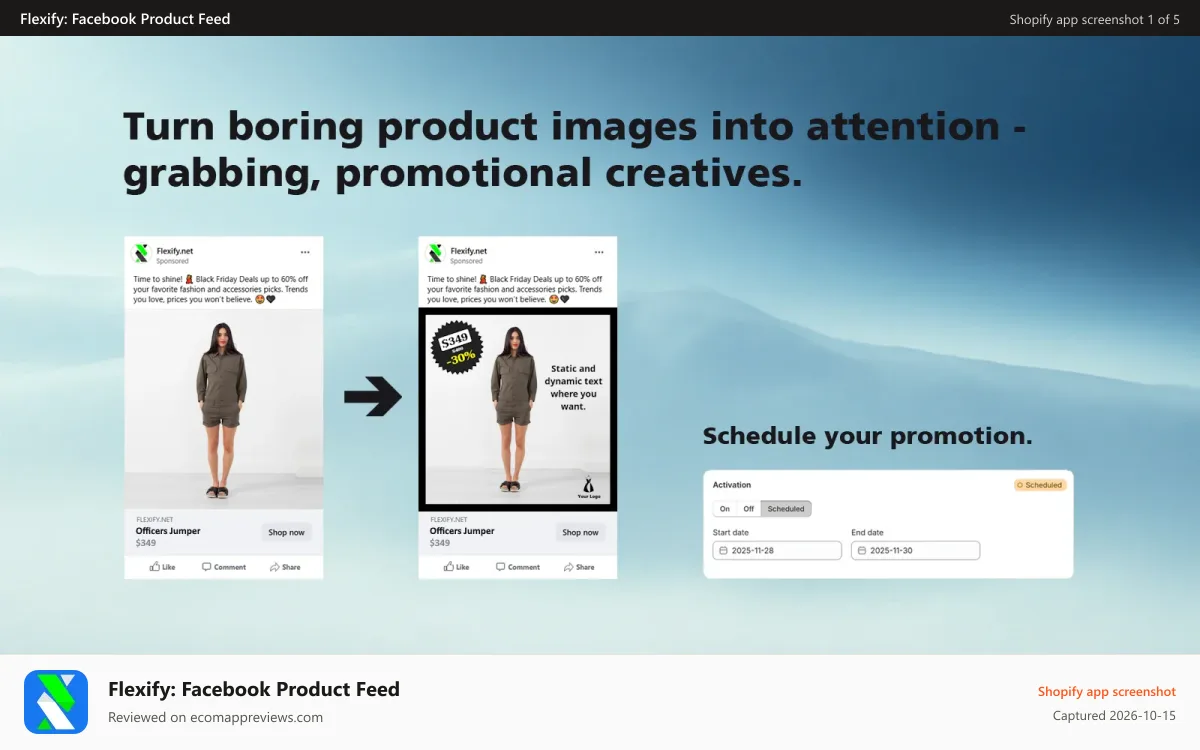Click the left ad product image

click(224, 409)
